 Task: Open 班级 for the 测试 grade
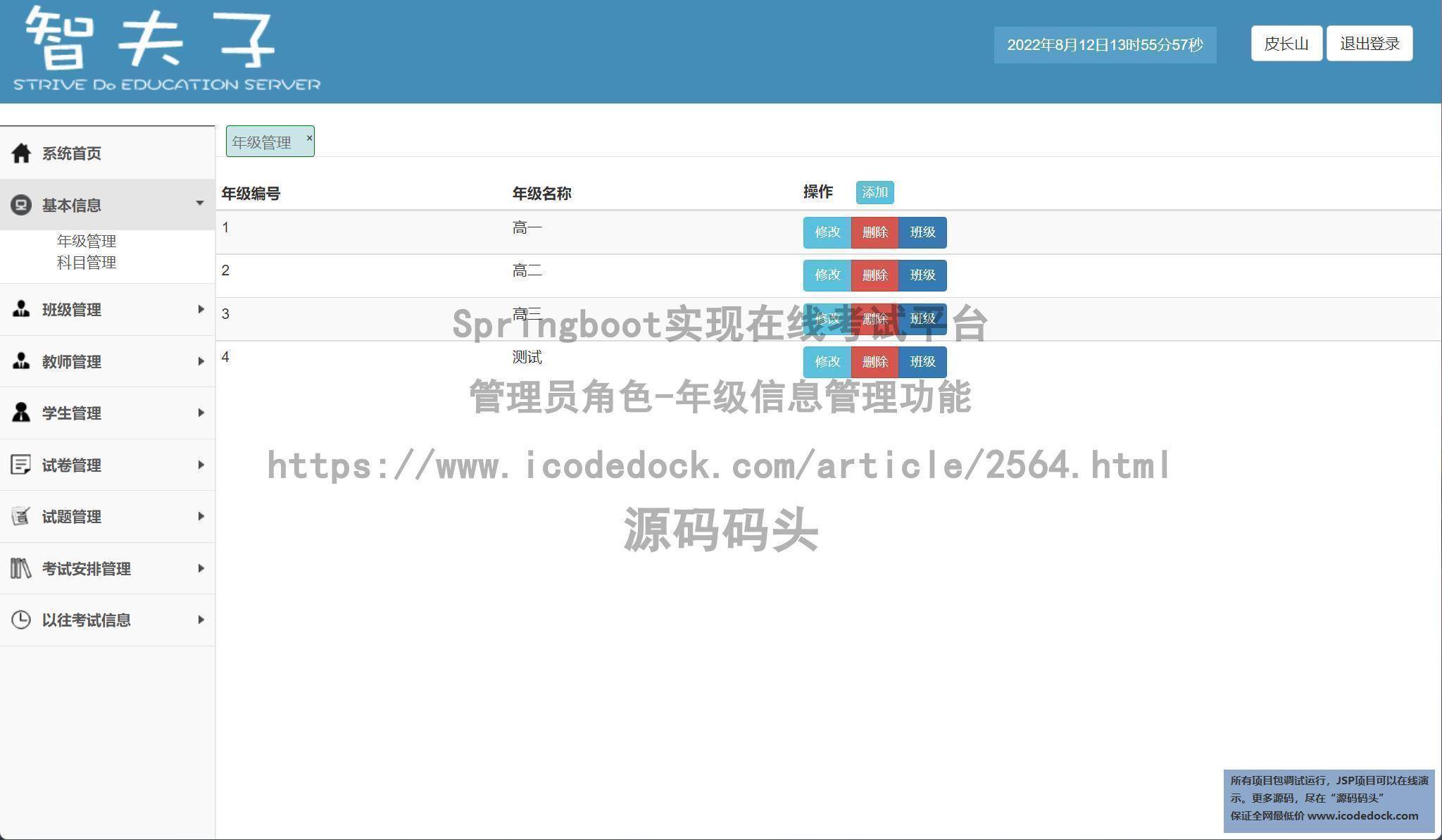pyautogui.click(x=922, y=362)
